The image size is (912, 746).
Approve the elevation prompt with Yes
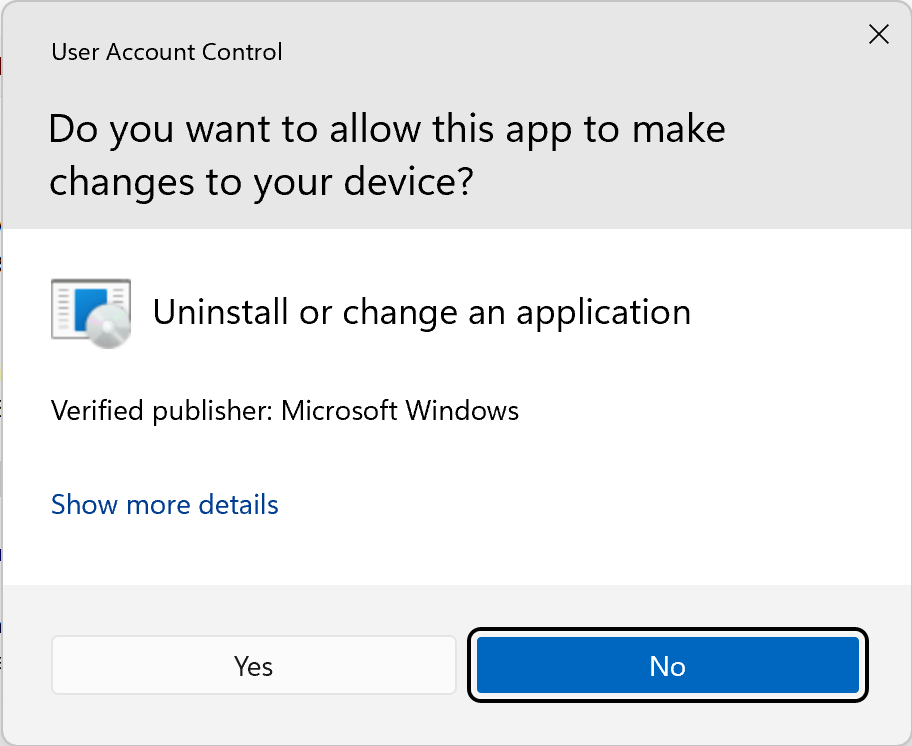(253, 666)
